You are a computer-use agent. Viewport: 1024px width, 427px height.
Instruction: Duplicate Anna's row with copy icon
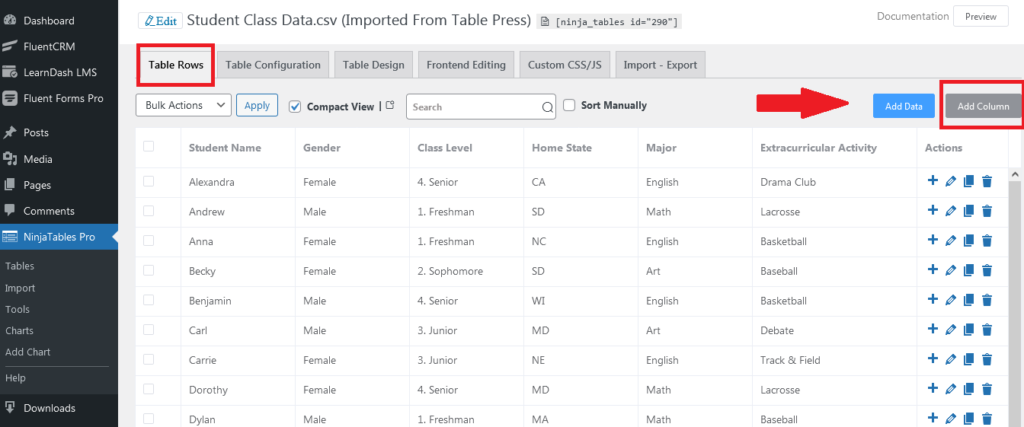pyautogui.click(x=969, y=241)
